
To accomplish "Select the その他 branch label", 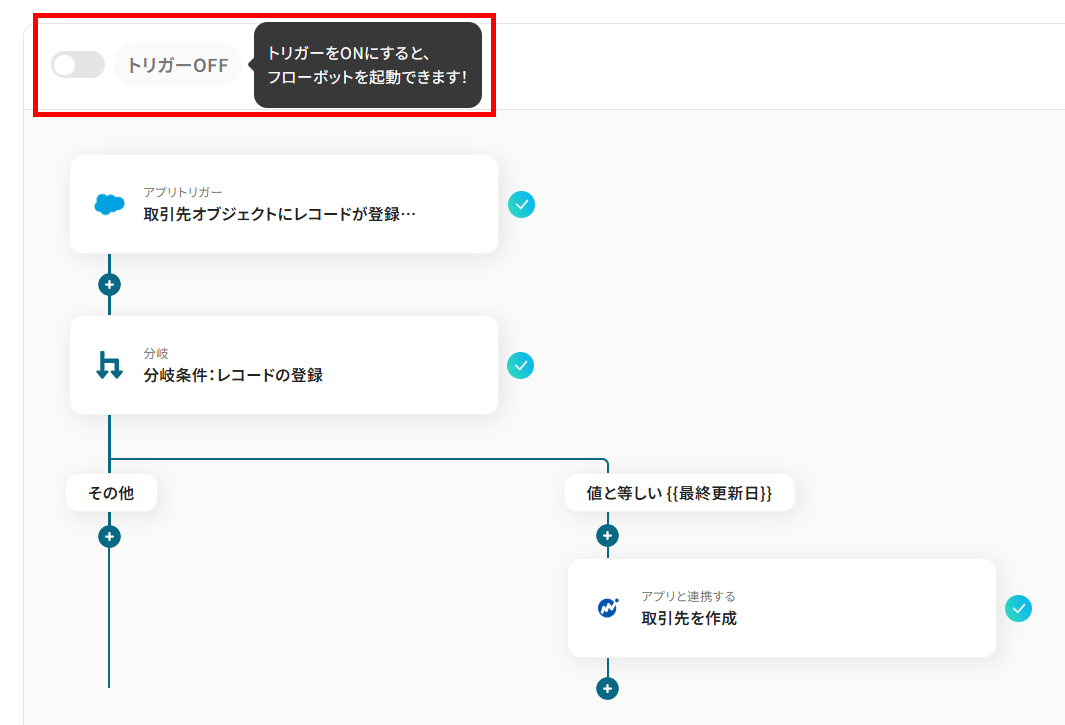I will pos(111,493).
